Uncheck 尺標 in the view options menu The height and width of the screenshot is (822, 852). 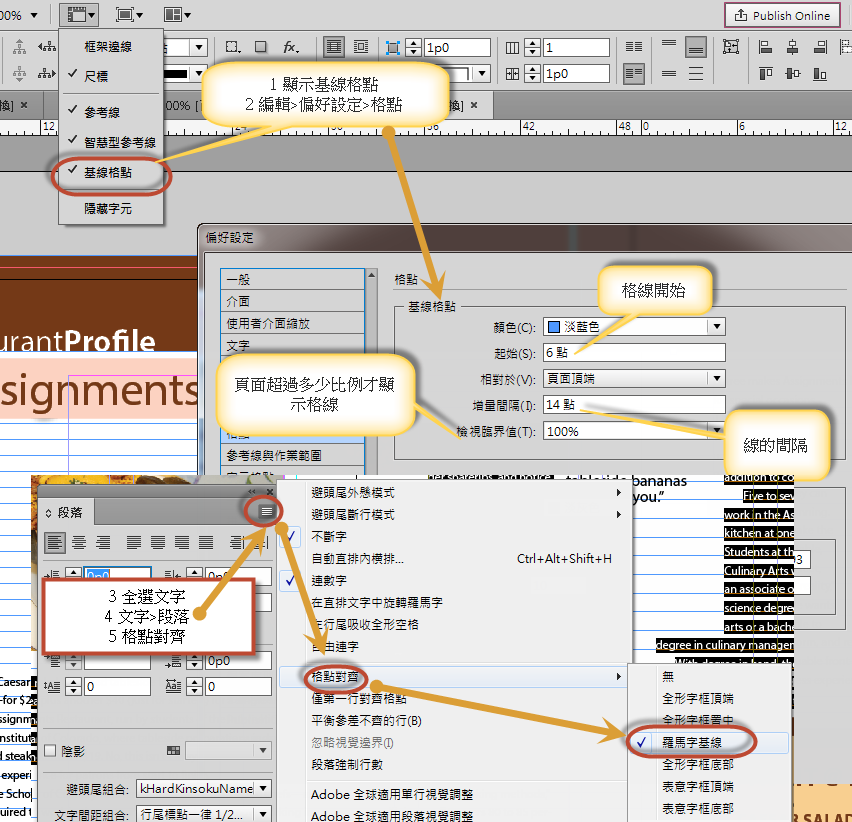(111, 77)
